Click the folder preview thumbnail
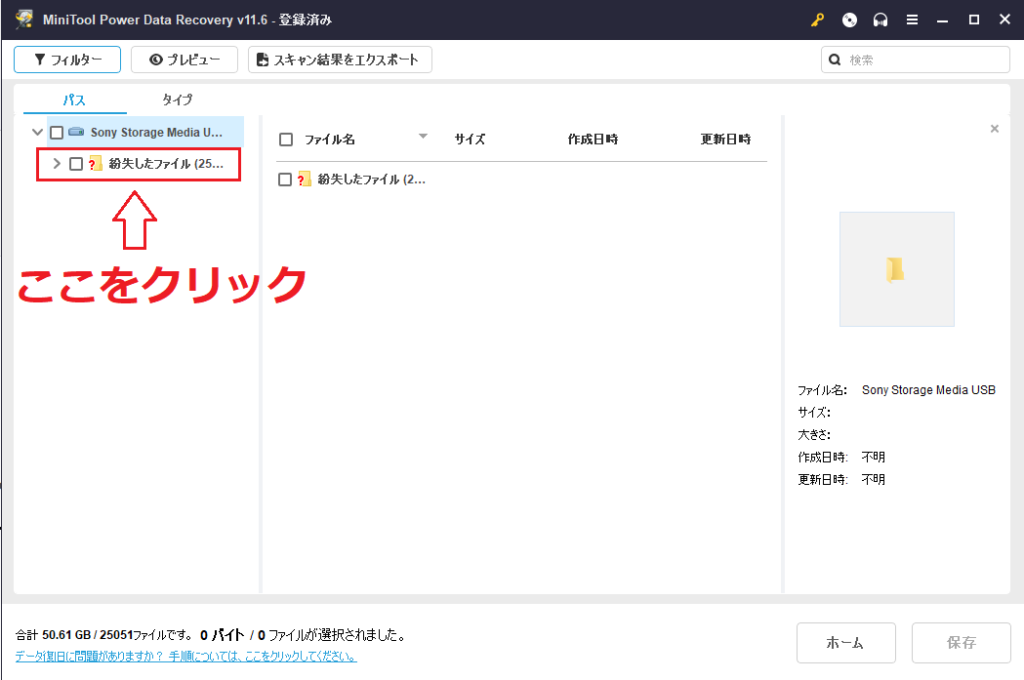The image size is (1024, 680). click(x=897, y=269)
